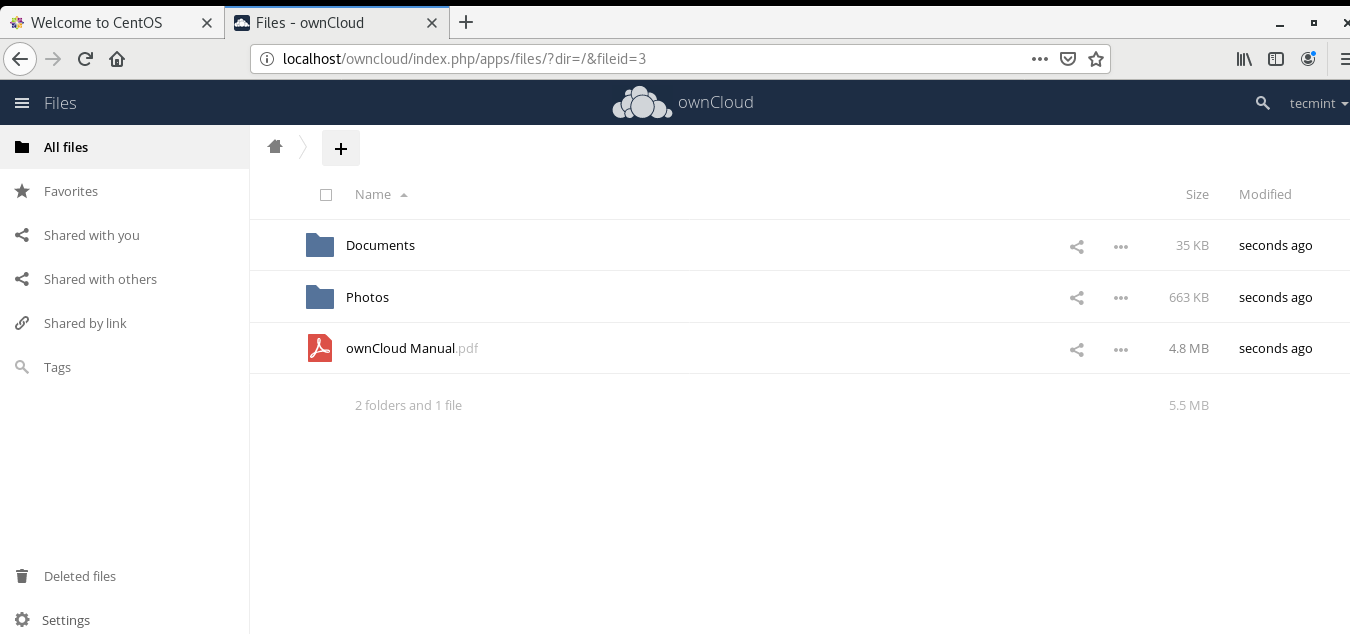Toggle Firefox sidebar view icon
This screenshot has height=634, width=1350.
coord(1276,59)
